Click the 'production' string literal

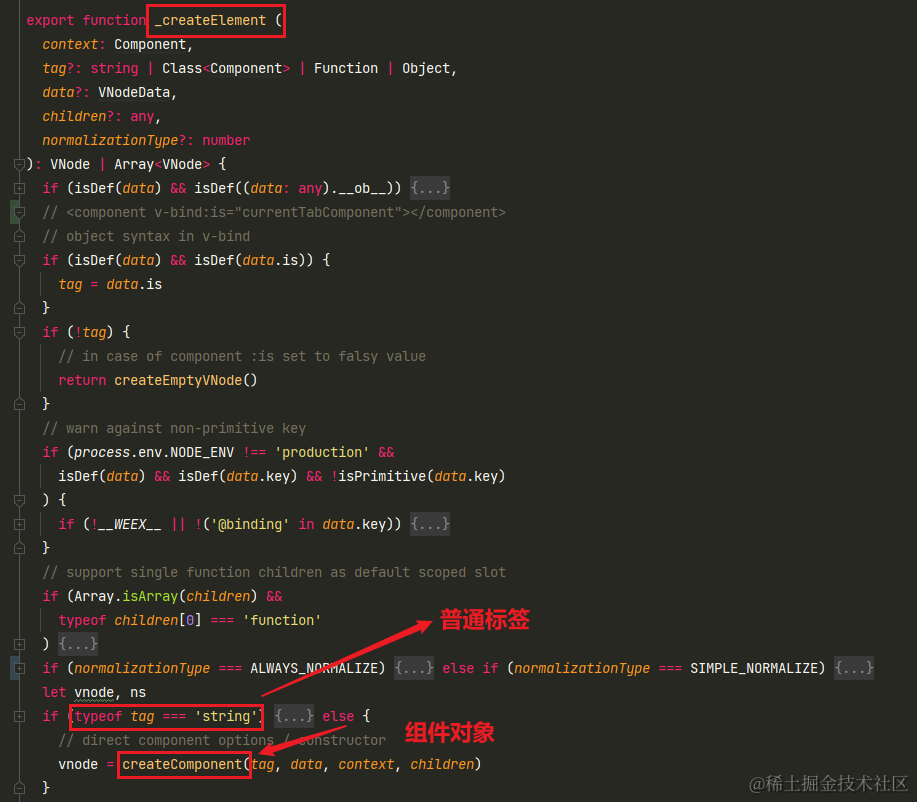point(322,452)
